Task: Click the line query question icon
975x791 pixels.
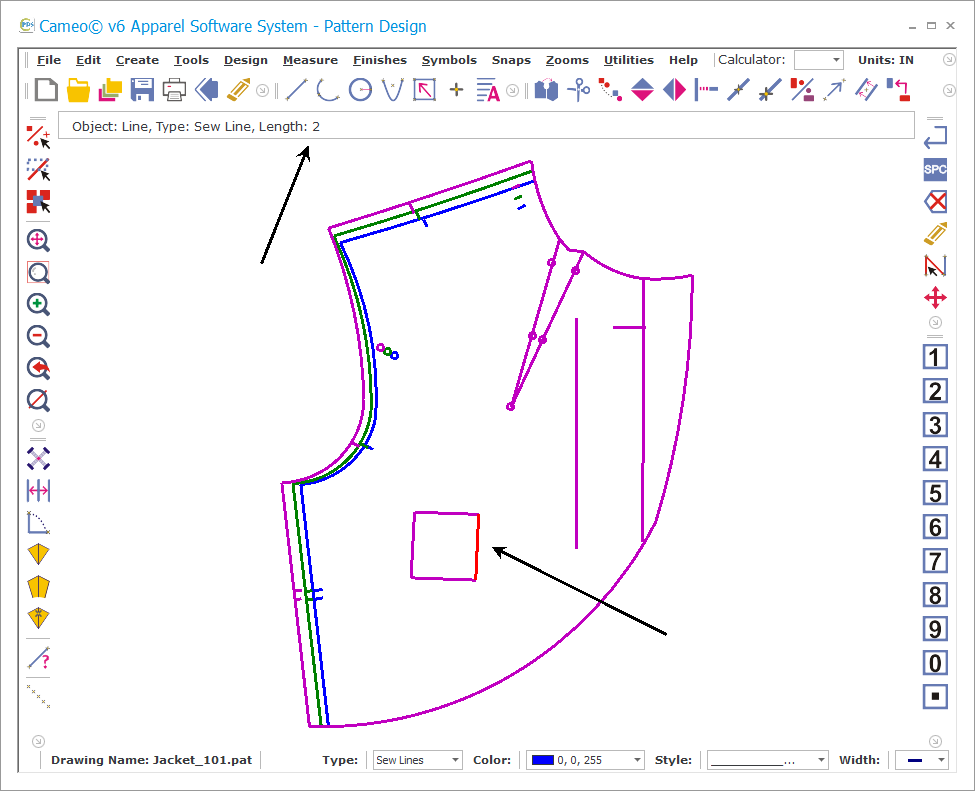Action: click(38, 659)
